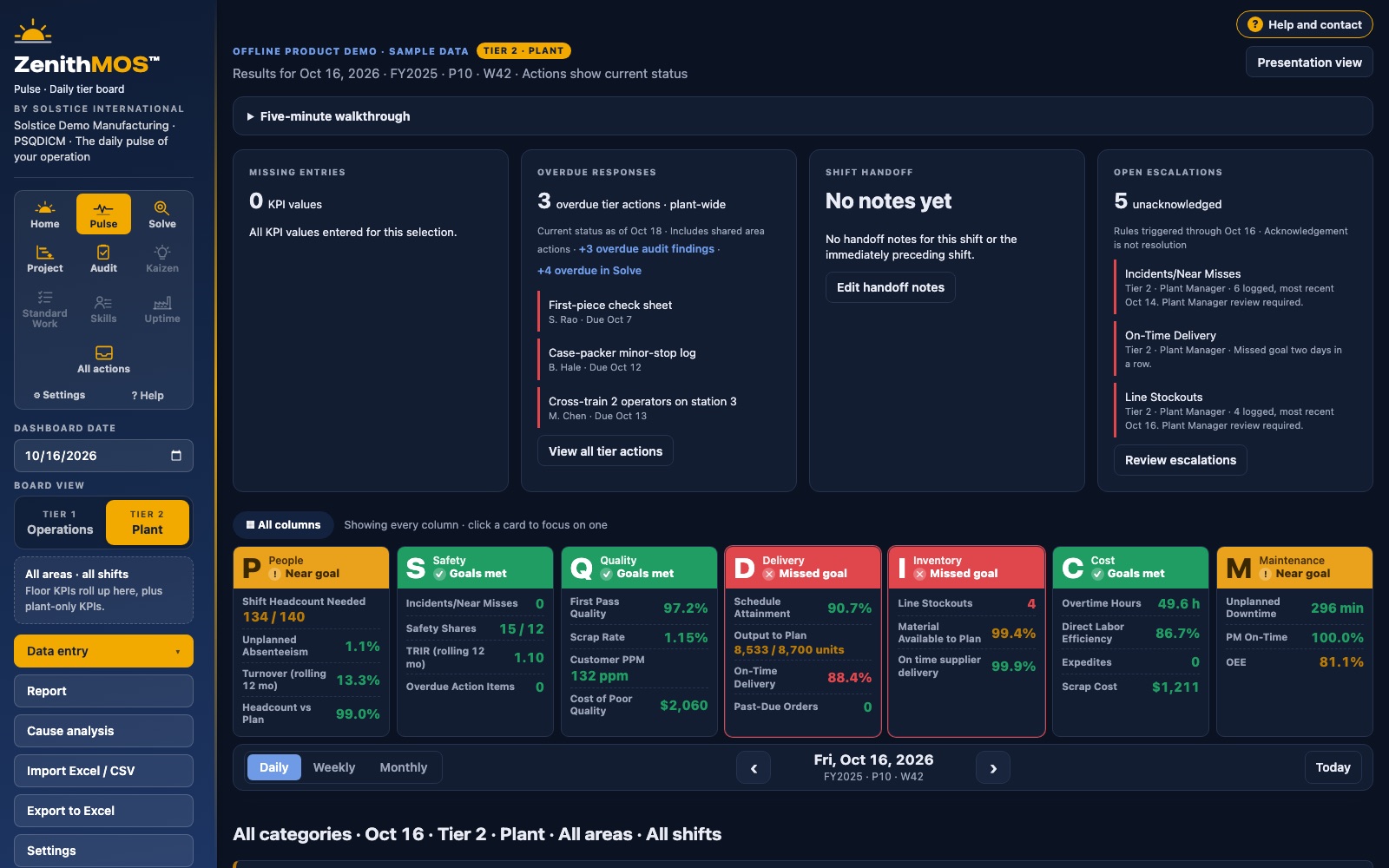Viewport: 1389px width, 868px height.
Task: Select the Monthly period toggle
Action: (x=404, y=767)
